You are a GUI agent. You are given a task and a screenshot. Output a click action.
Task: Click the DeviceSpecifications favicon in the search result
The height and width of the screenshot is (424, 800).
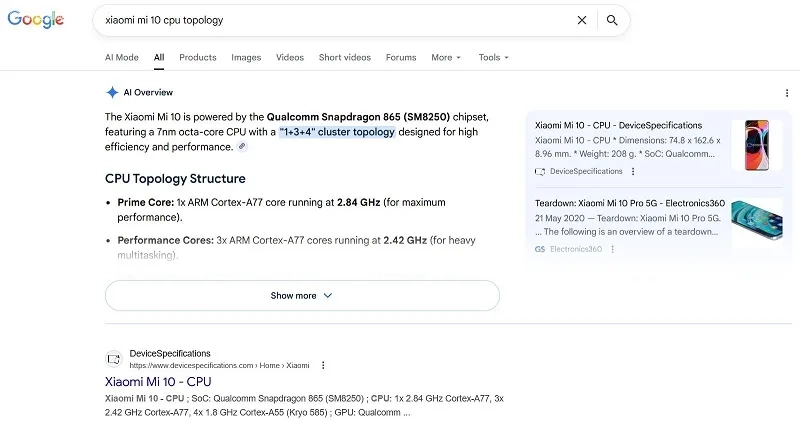coord(114,359)
